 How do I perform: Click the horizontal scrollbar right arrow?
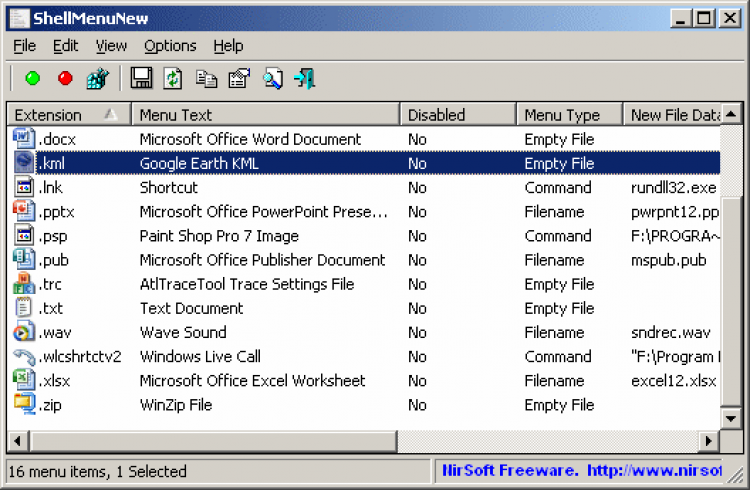[709, 441]
